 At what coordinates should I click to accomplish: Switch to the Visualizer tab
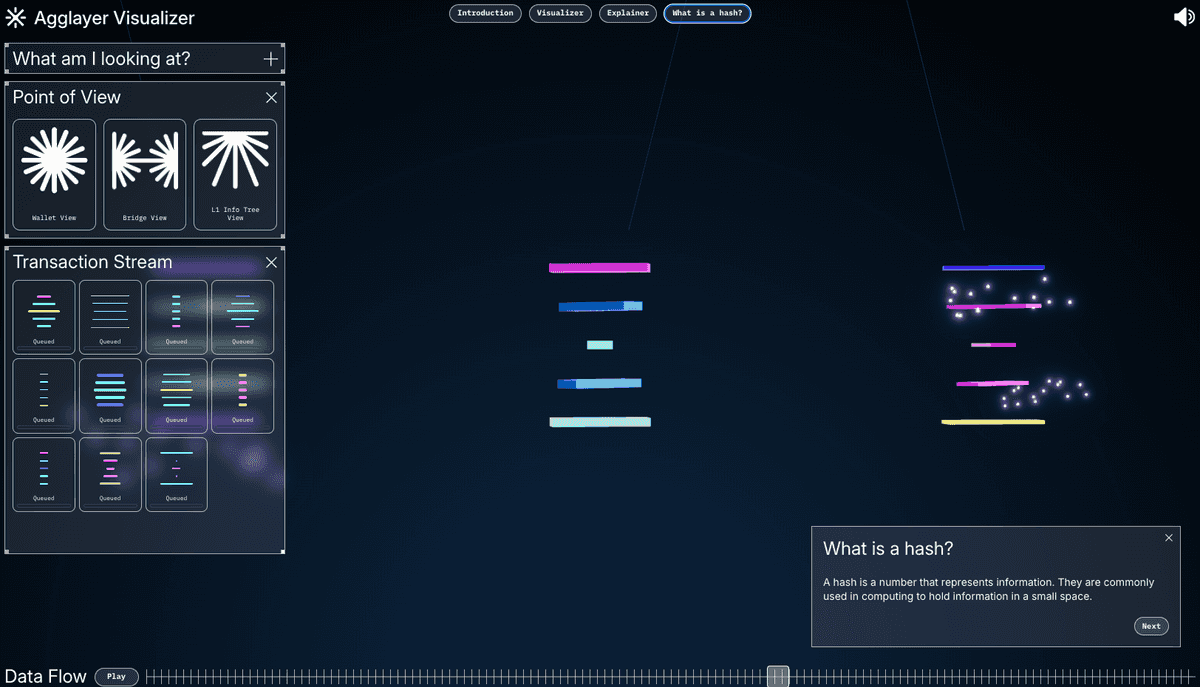click(560, 13)
